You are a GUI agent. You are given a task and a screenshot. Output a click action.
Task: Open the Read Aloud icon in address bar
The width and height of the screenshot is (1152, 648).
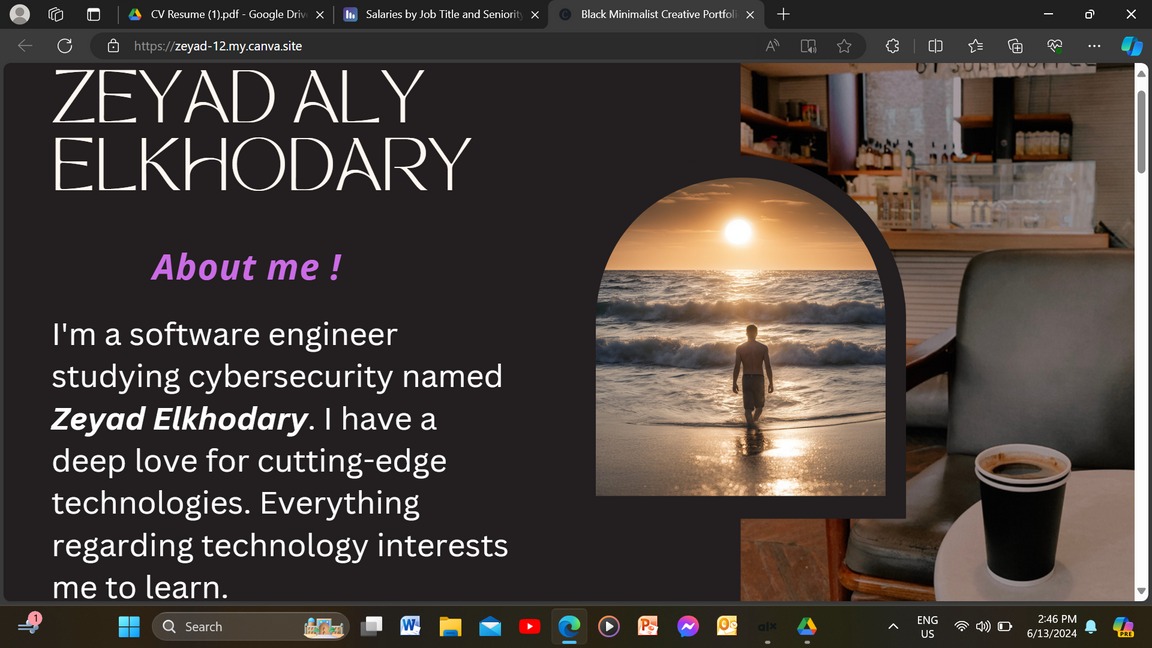pos(773,46)
